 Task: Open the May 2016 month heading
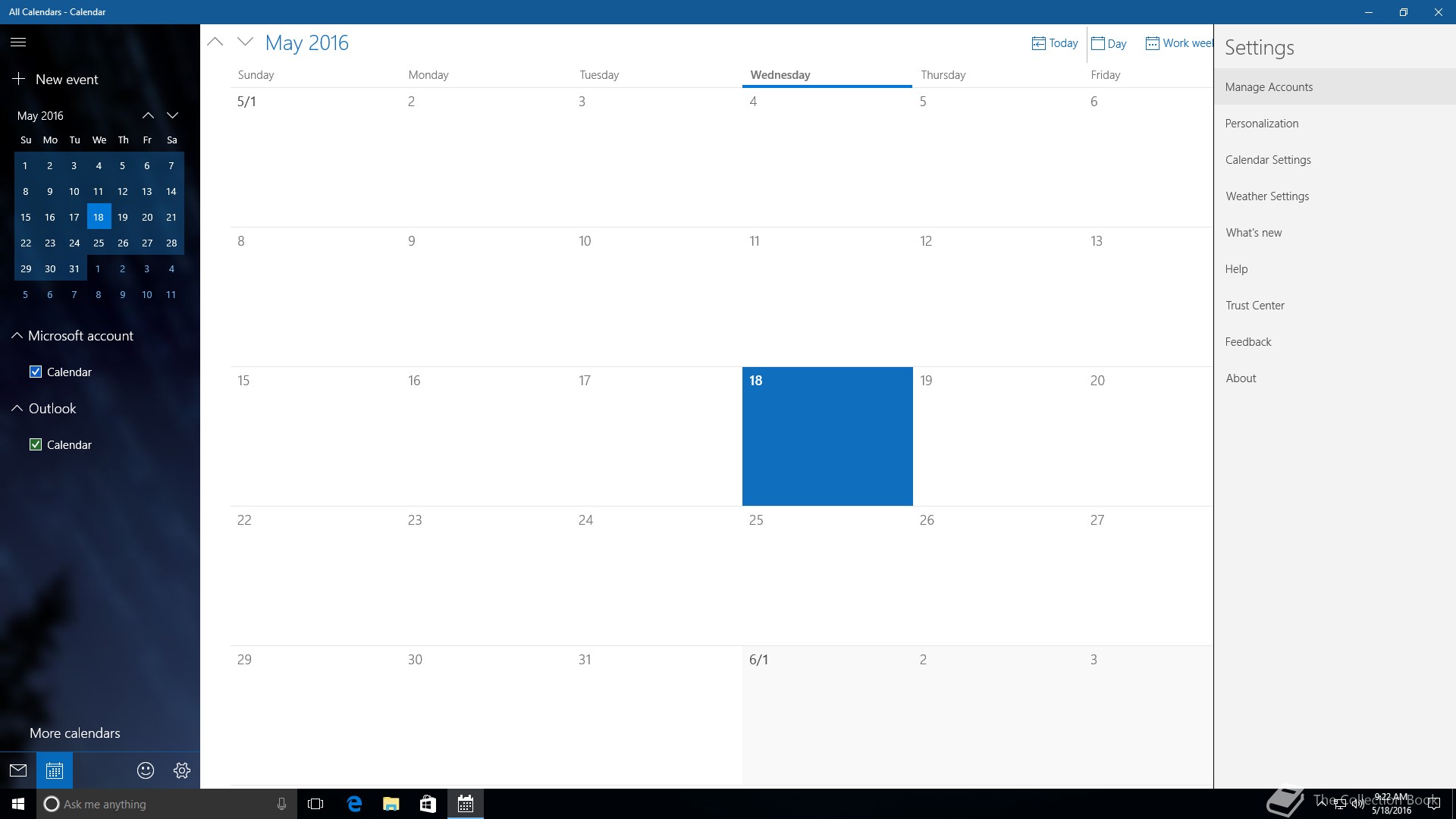(307, 42)
